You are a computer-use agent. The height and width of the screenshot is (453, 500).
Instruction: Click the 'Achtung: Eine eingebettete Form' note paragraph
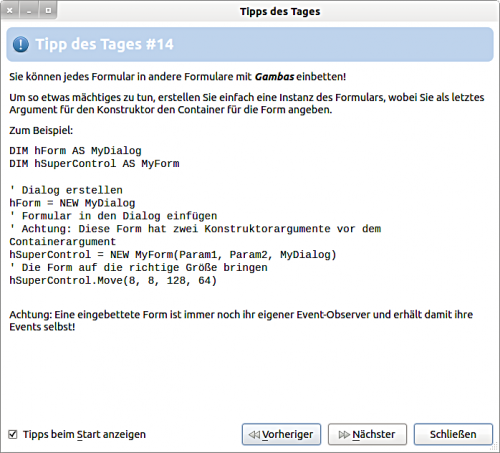coord(241,321)
